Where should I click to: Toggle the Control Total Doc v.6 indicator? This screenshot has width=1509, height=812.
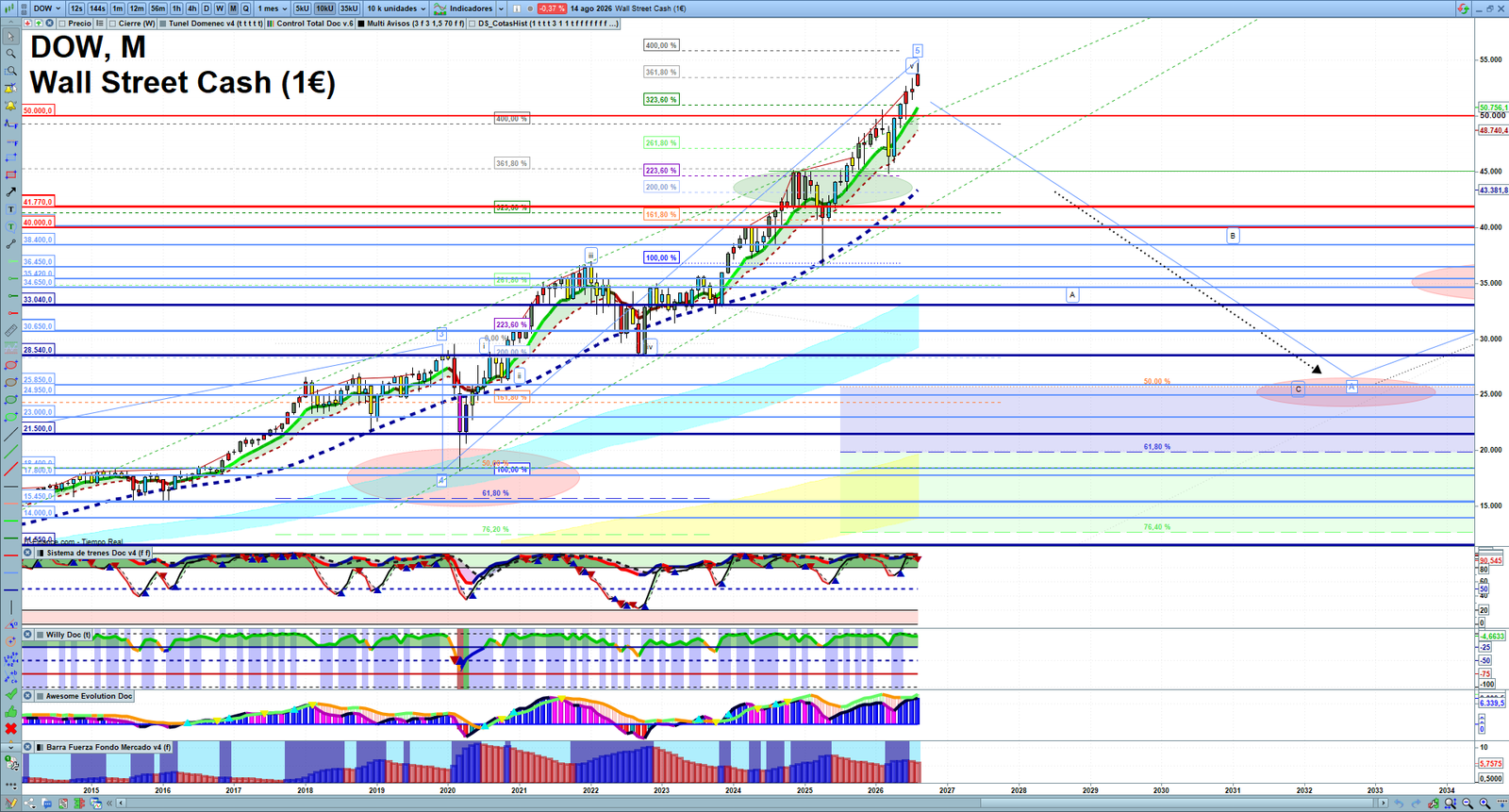point(271,24)
